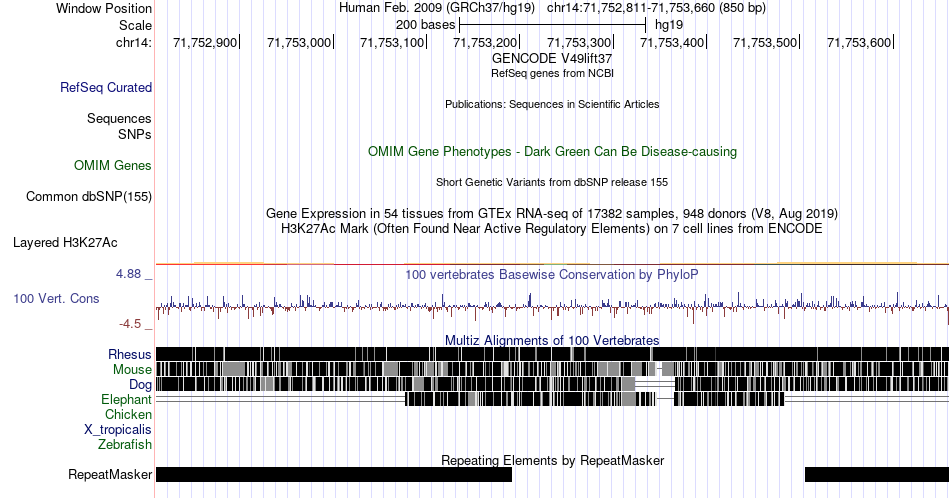Click the left RepeatMasker black repeat block
Image resolution: width=950 pixels, height=498 pixels.
click(x=334, y=474)
